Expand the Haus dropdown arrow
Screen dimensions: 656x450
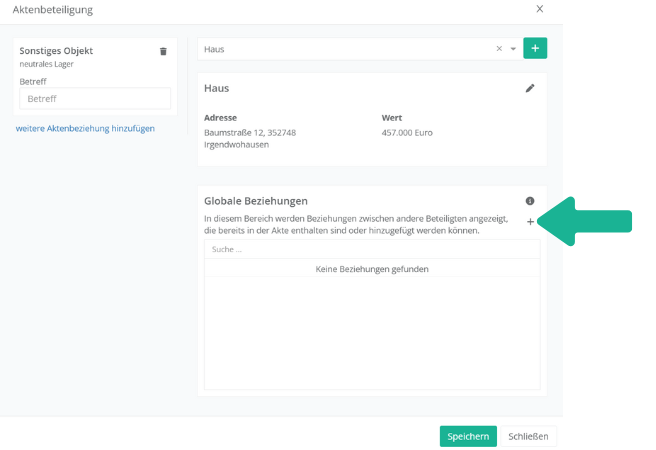pos(513,48)
